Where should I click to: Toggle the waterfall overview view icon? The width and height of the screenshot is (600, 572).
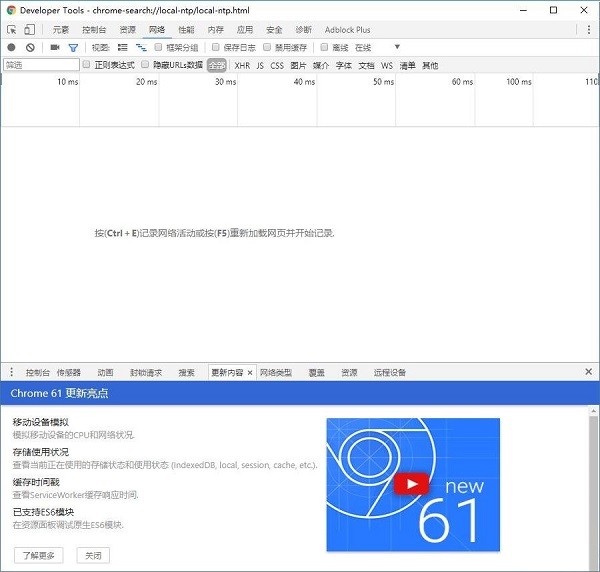click(x=141, y=47)
